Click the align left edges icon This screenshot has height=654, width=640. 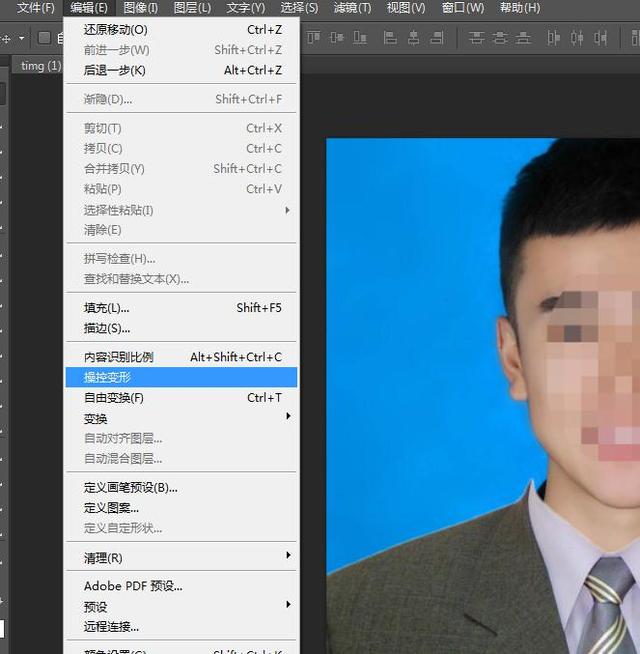point(390,38)
